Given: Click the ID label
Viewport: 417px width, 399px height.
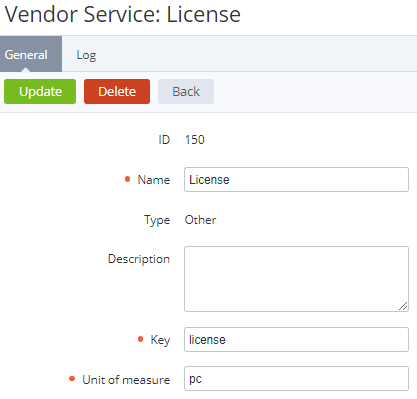Looking at the screenshot, I should click(x=164, y=140).
